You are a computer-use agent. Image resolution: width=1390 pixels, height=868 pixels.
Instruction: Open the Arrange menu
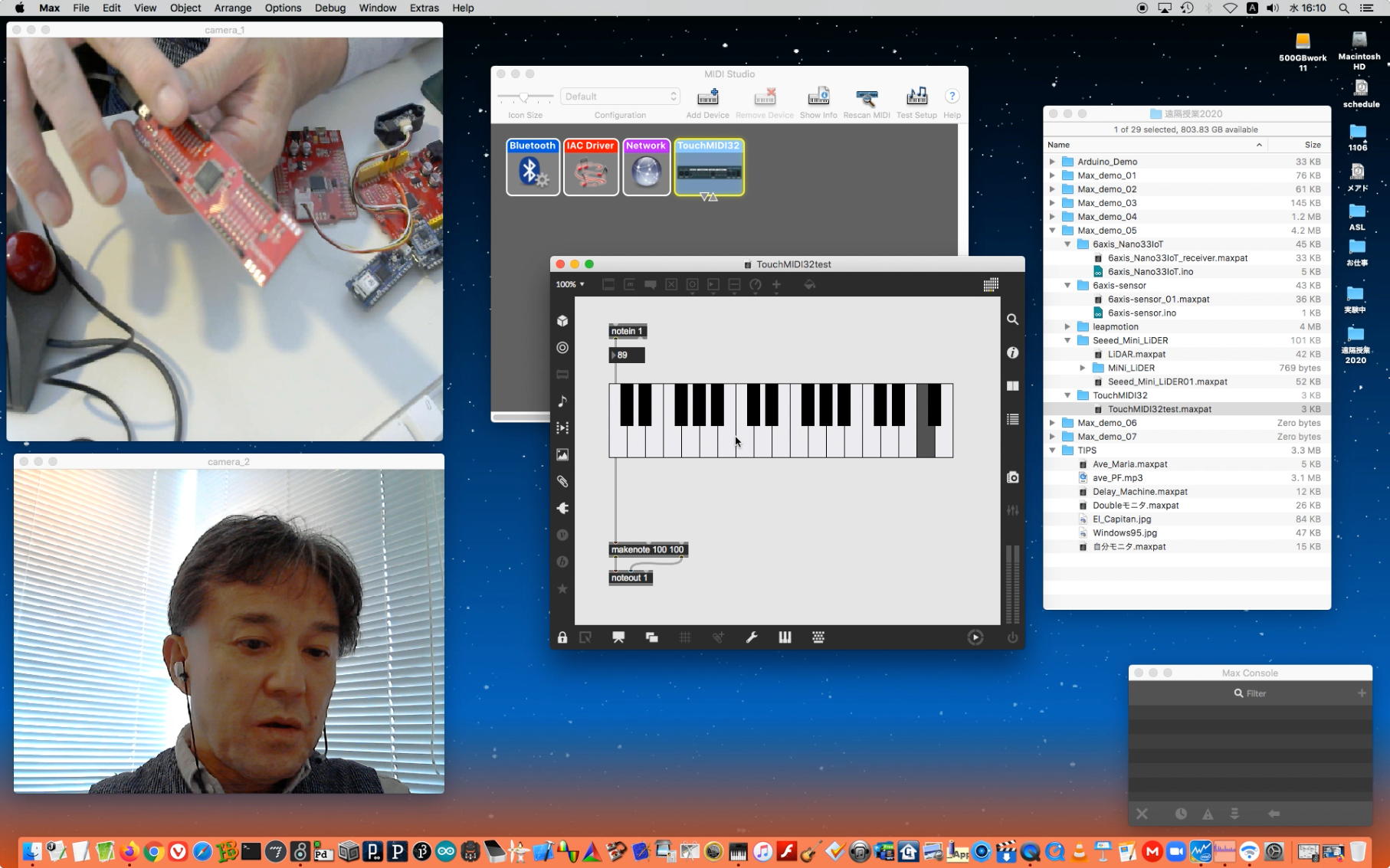(232, 8)
